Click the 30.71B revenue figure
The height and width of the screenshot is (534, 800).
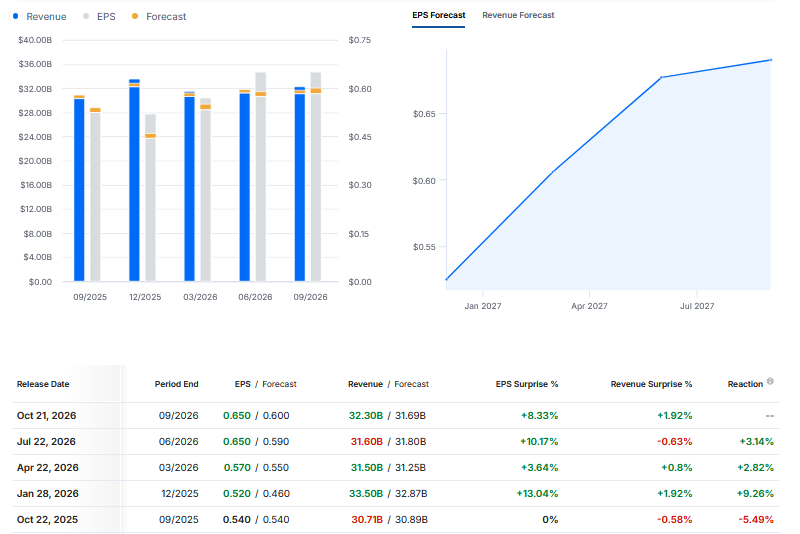coord(367,520)
